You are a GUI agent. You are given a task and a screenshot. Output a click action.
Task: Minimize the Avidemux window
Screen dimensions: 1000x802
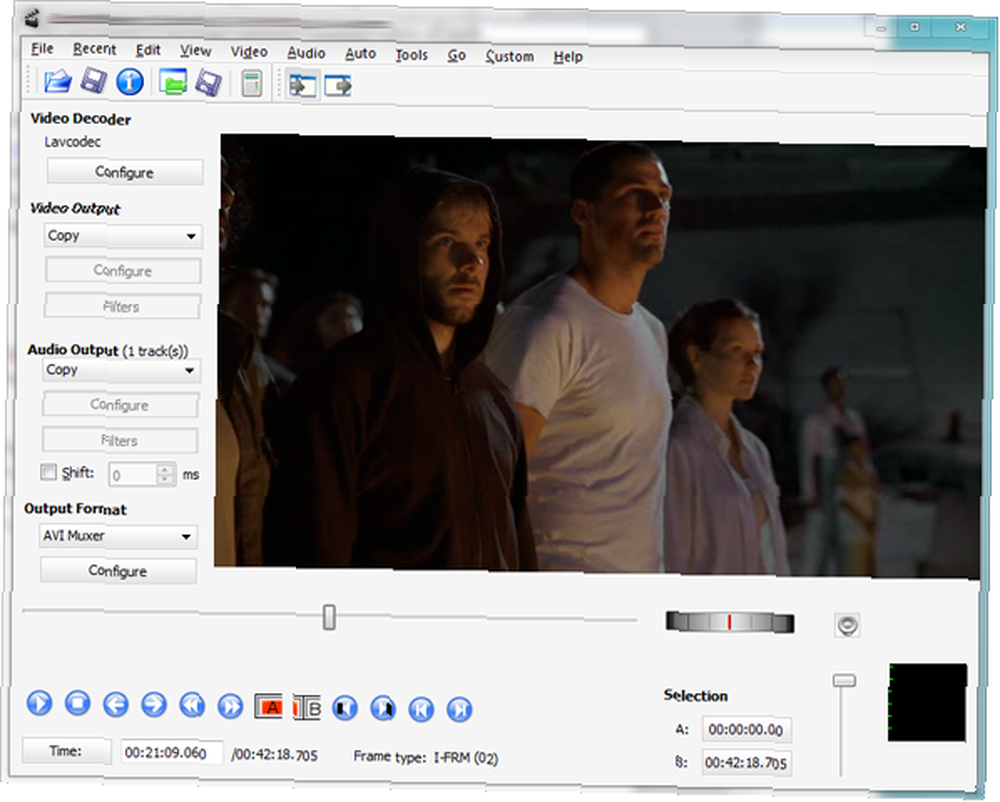881,29
